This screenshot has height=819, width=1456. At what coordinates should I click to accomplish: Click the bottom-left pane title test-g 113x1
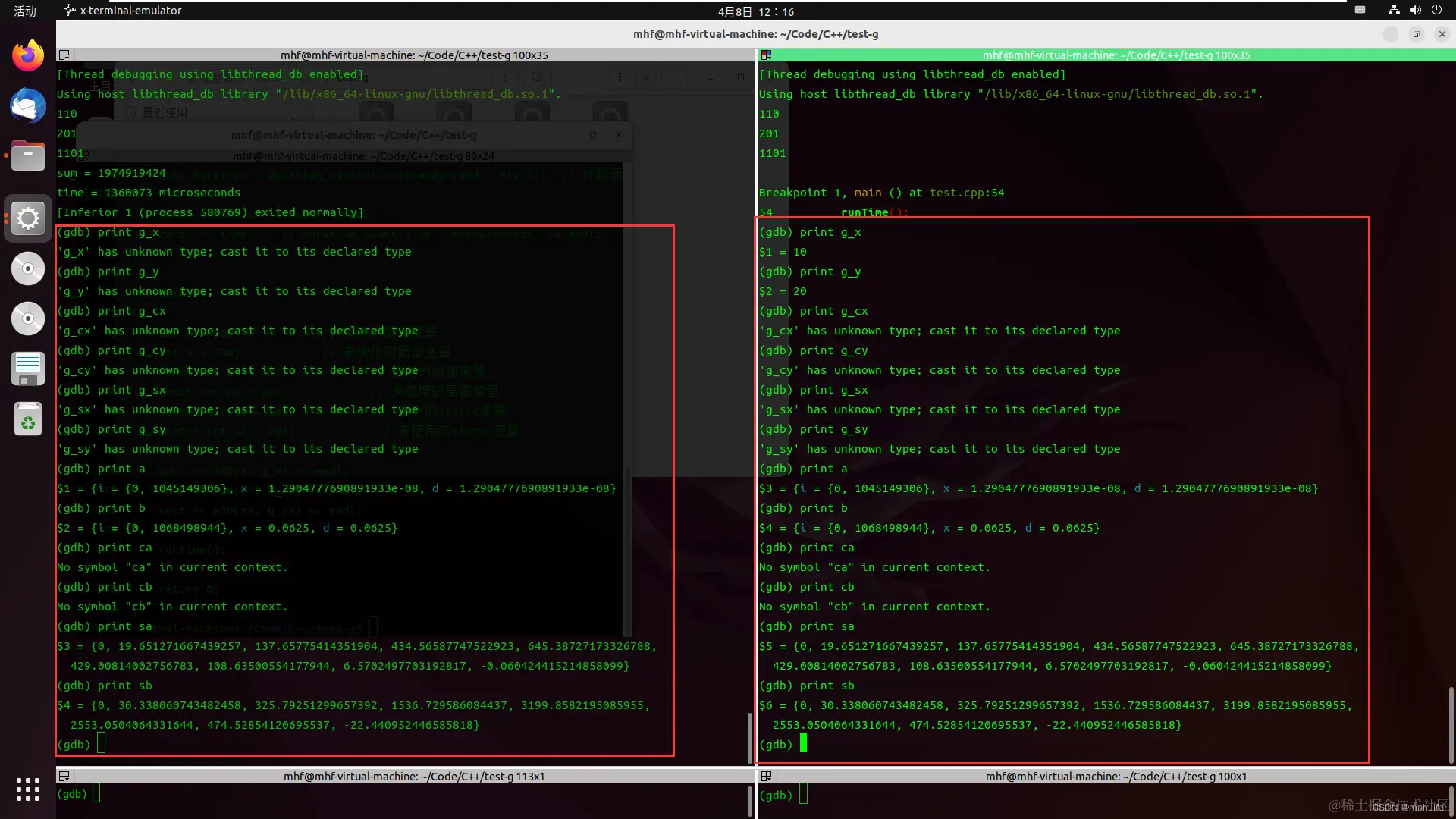414,777
